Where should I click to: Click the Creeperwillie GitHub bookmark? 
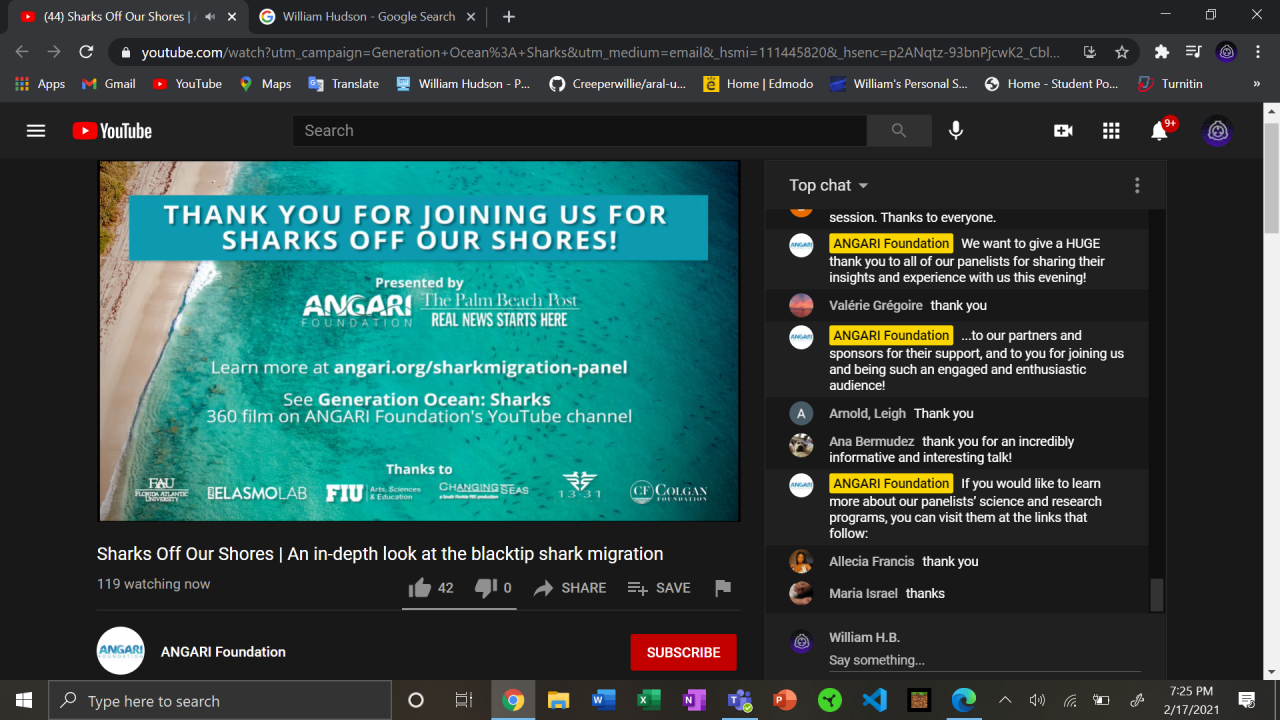point(617,84)
